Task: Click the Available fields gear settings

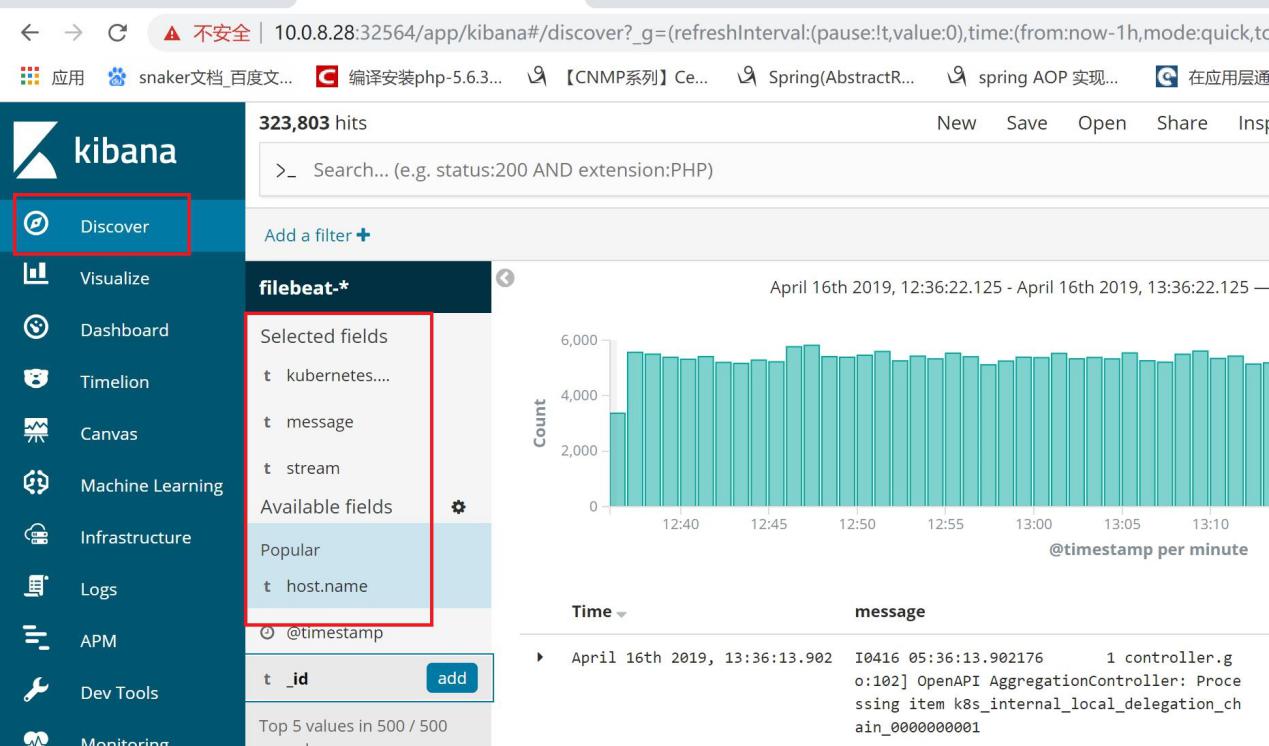Action: [x=459, y=507]
